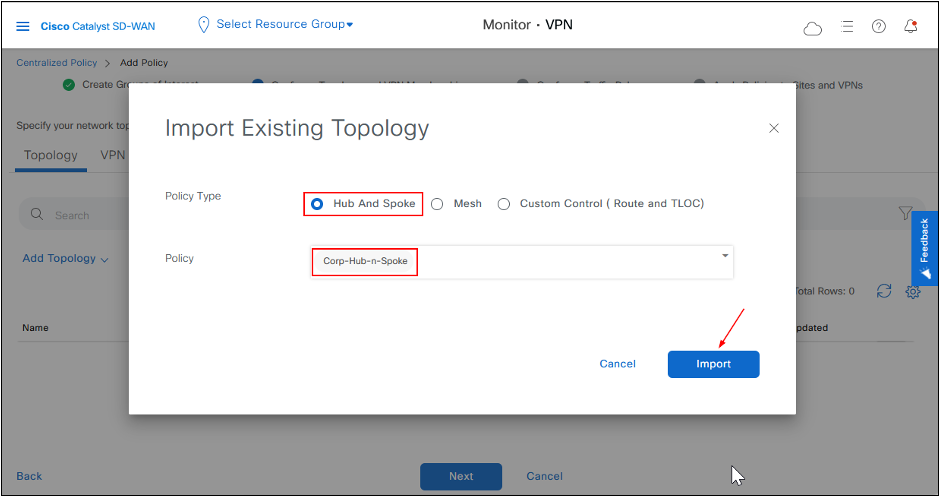Screen dimensions: 940x496
Task: Expand the Policy dropdown list
Action: [x=725, y=256]
